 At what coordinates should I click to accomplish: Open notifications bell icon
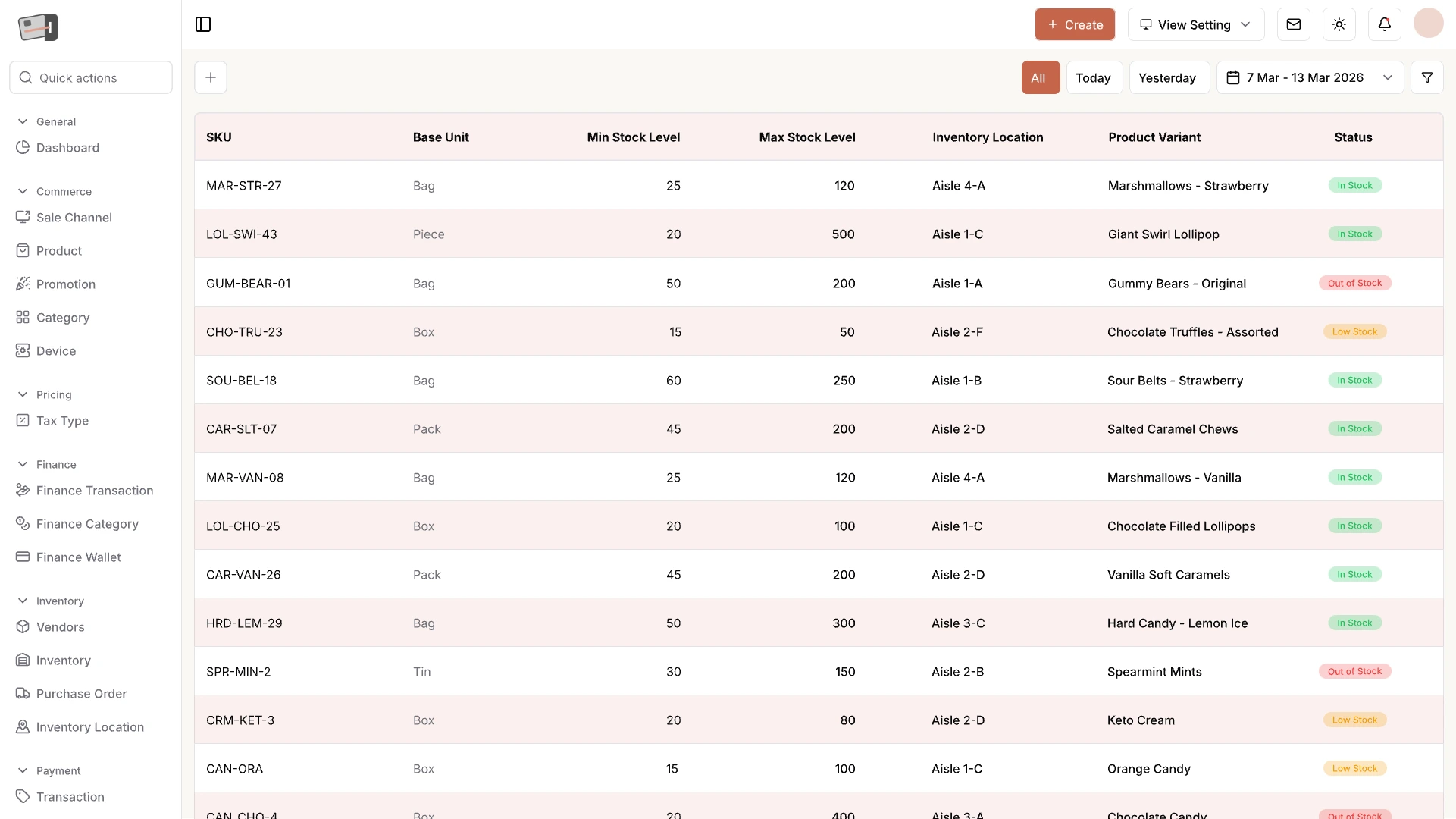[1385, 24]
